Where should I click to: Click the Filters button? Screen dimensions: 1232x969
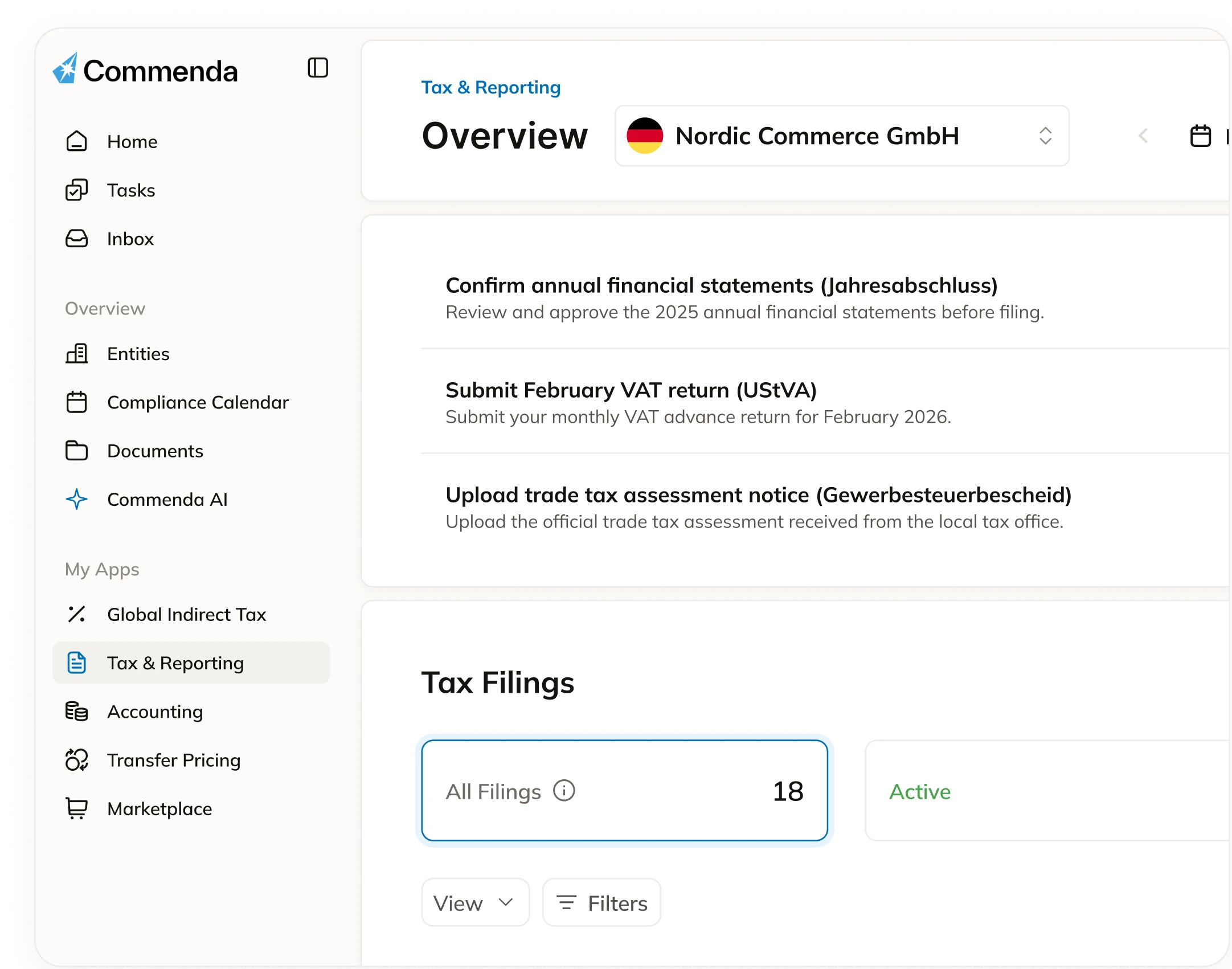601,903
